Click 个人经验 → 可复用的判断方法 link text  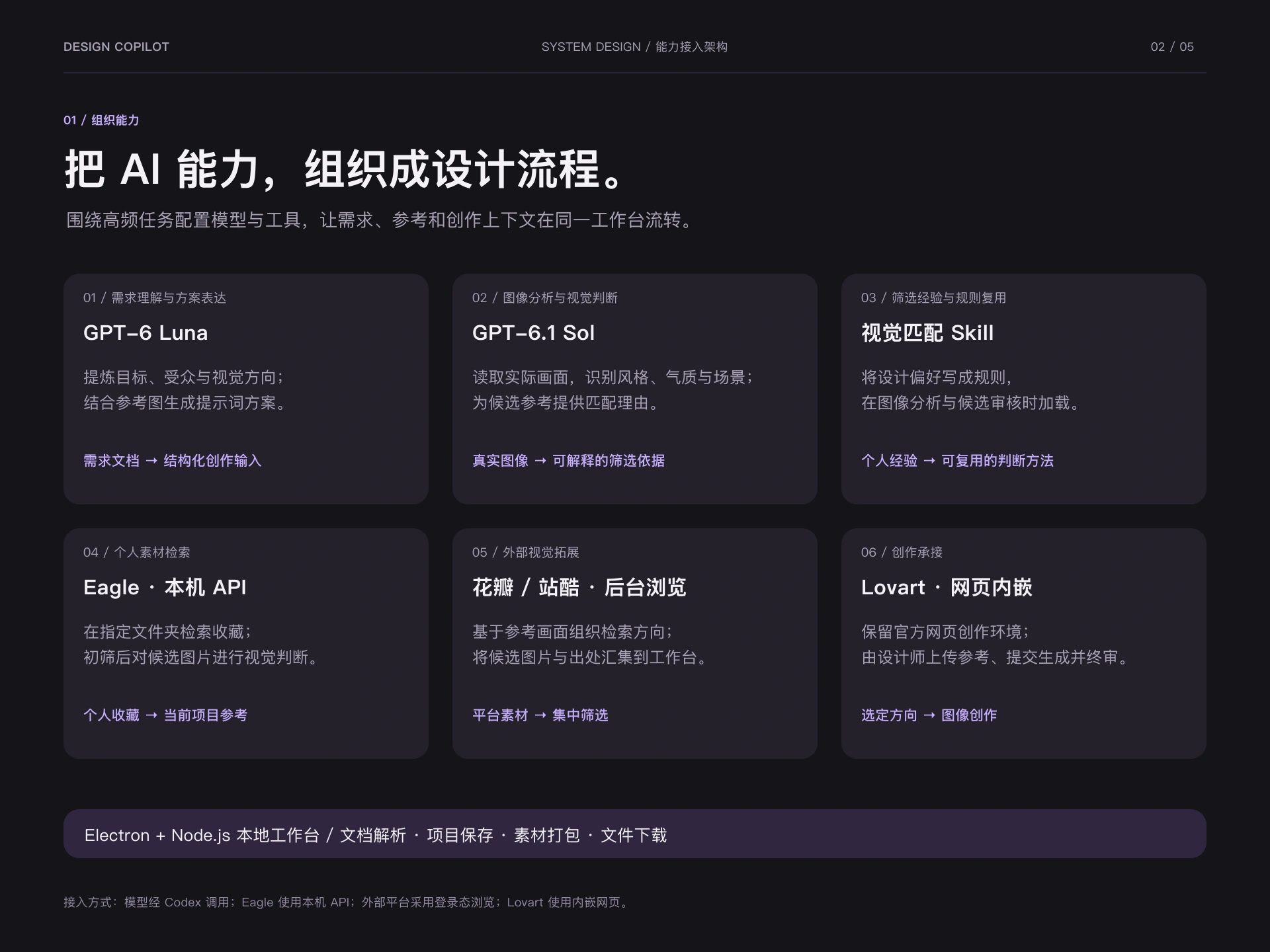click(x=958, y=461)
